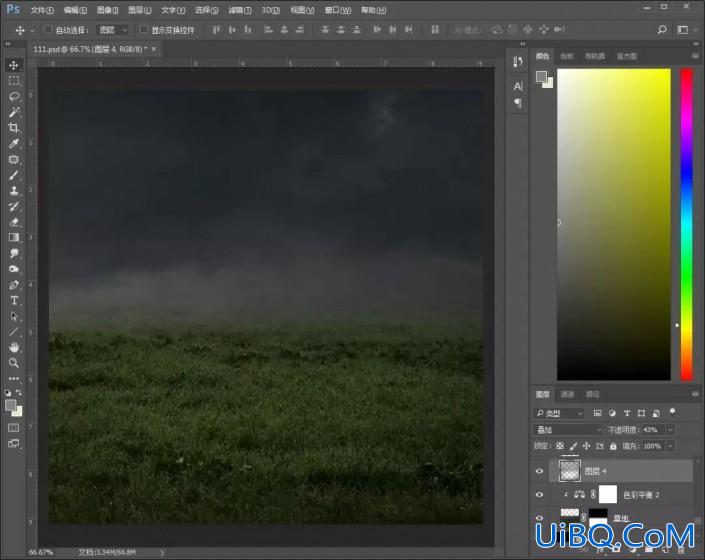The image size is (705, 560).
Task: Filter layers by pixel layers icon
Action: tap(597, 413)
